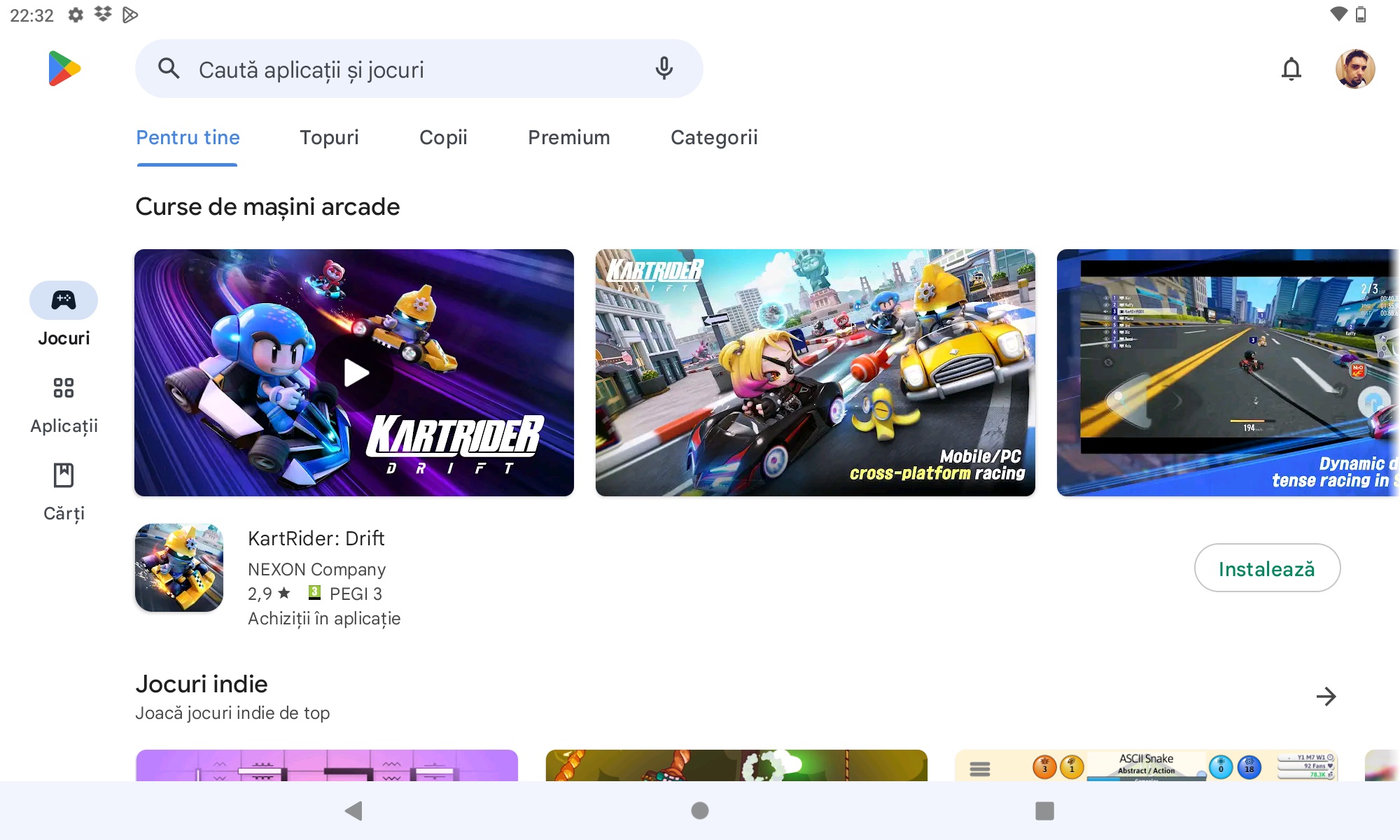Select Jocuri in the side navigation
The image size is (1400, 840).
point(64,314)
